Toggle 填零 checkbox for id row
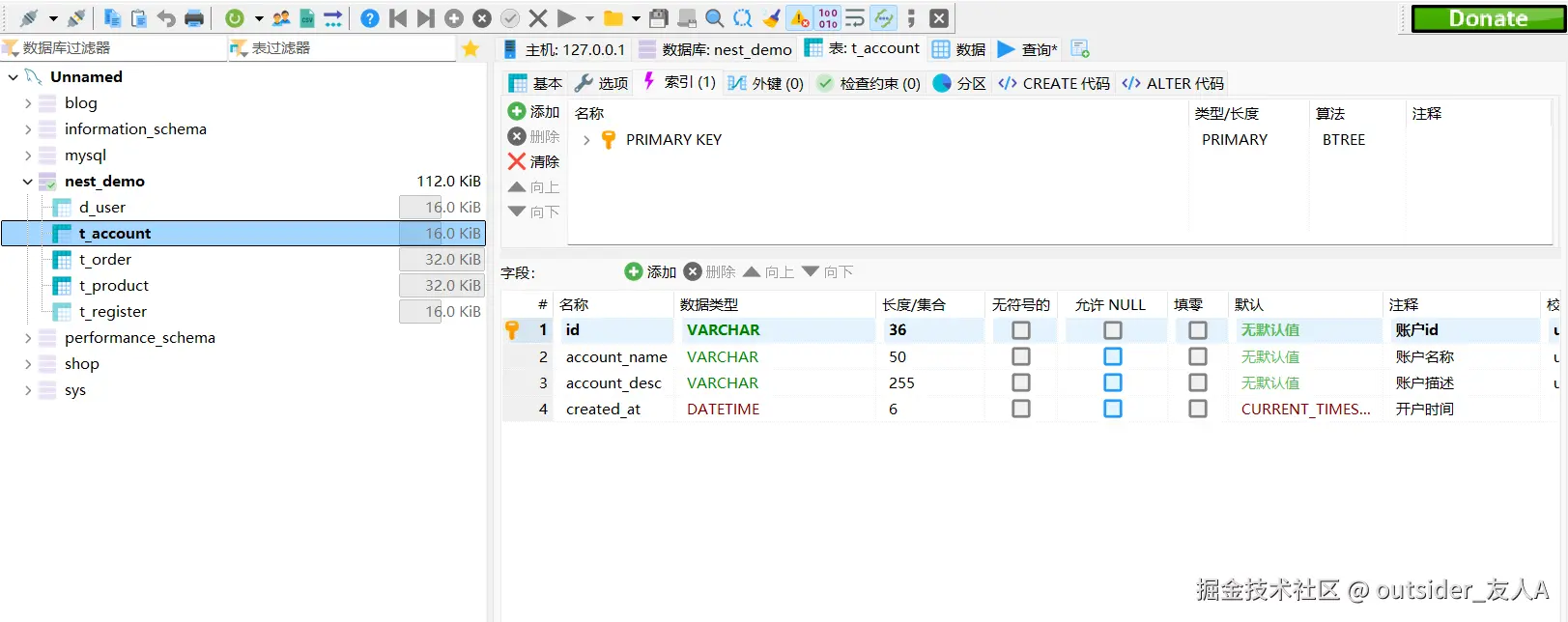1568x622 pixels. coord(1198,330)
